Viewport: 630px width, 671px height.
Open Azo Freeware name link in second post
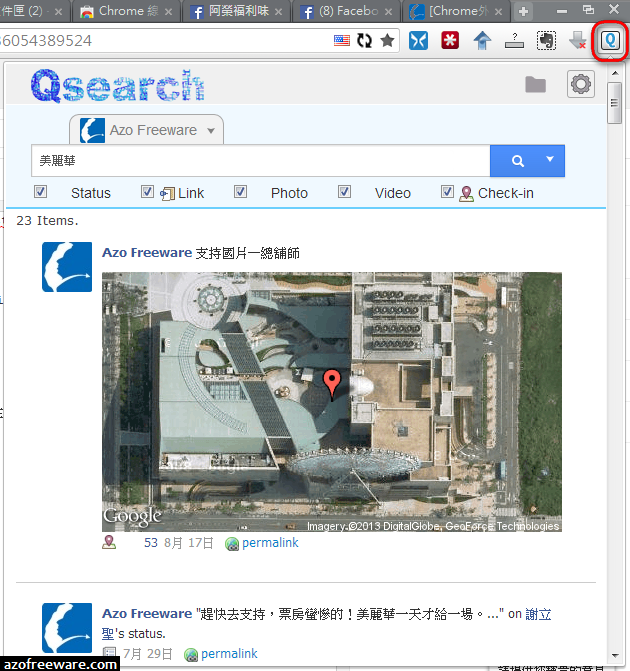tap(147, 614)
